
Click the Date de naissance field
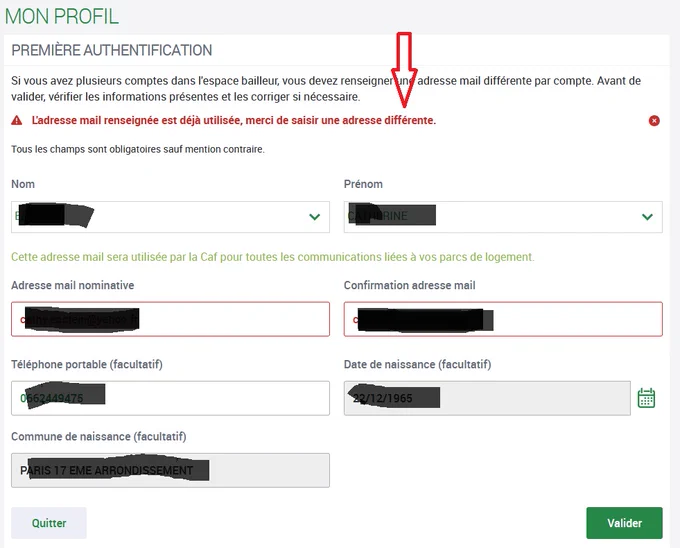point(487,398)
